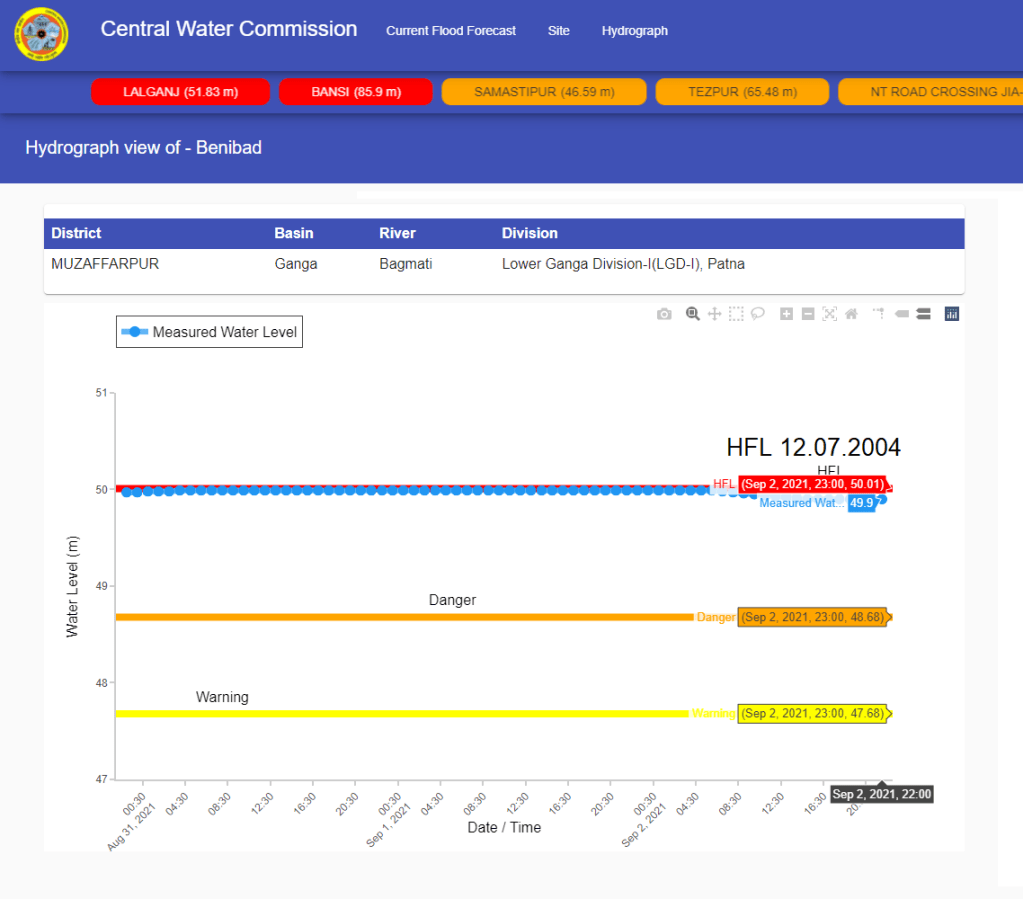Open the Plotly logo chart icon
The image size is (1023, 899).
click(x=952, y=314)
